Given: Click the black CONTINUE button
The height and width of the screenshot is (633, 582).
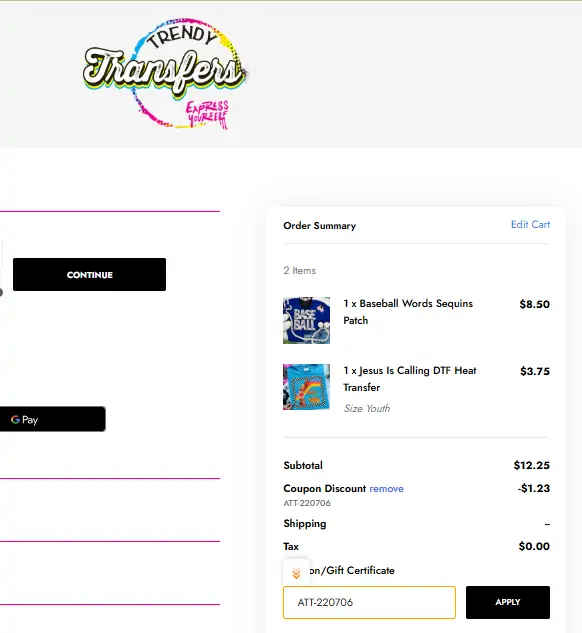Looking at the screenshot, I should 89,275.
